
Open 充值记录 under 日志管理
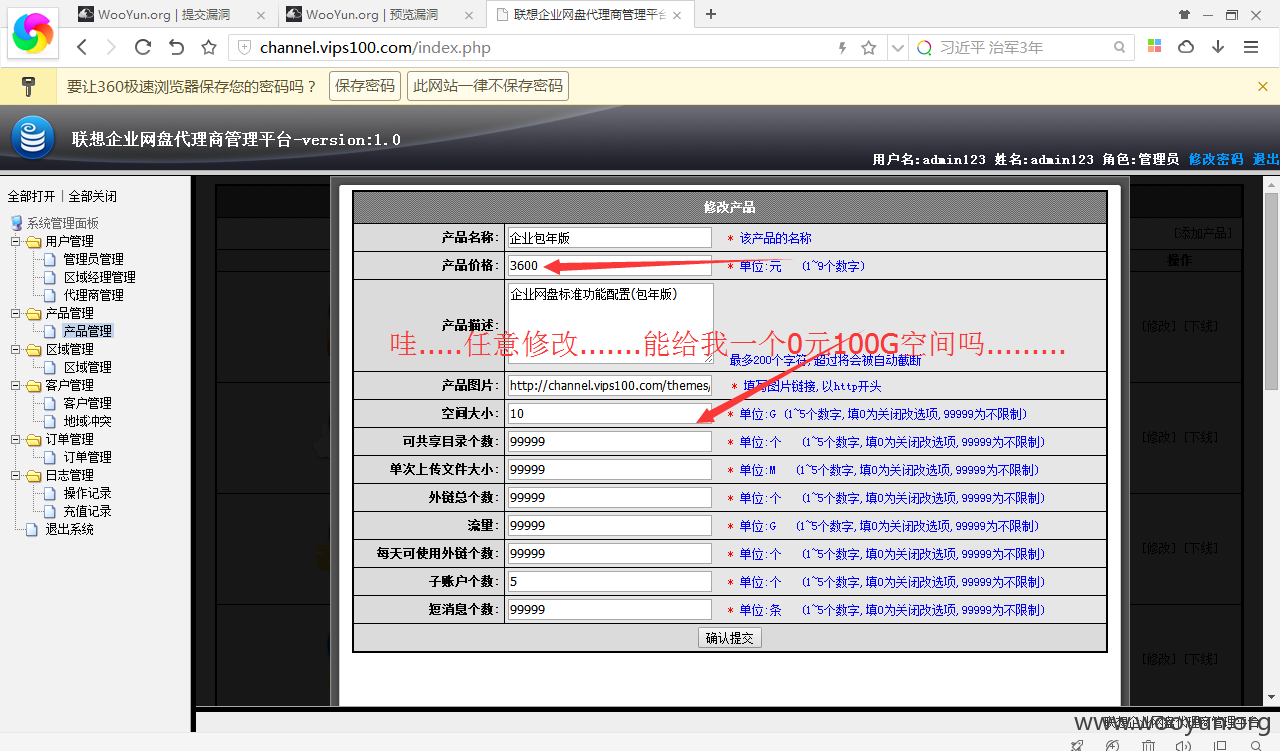pyautogui.click(x=87, y=511)
